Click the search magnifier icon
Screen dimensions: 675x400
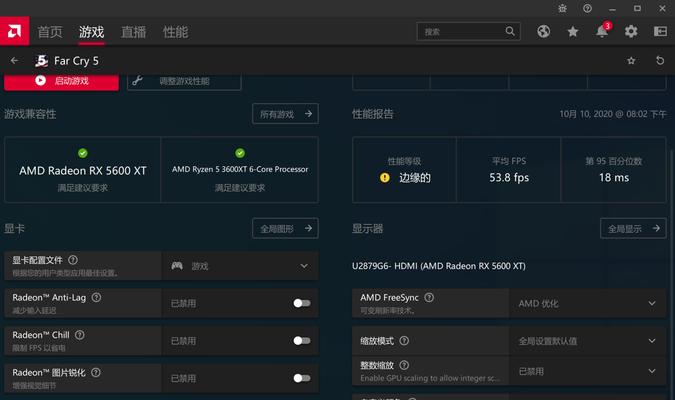(x=510, y=31)
